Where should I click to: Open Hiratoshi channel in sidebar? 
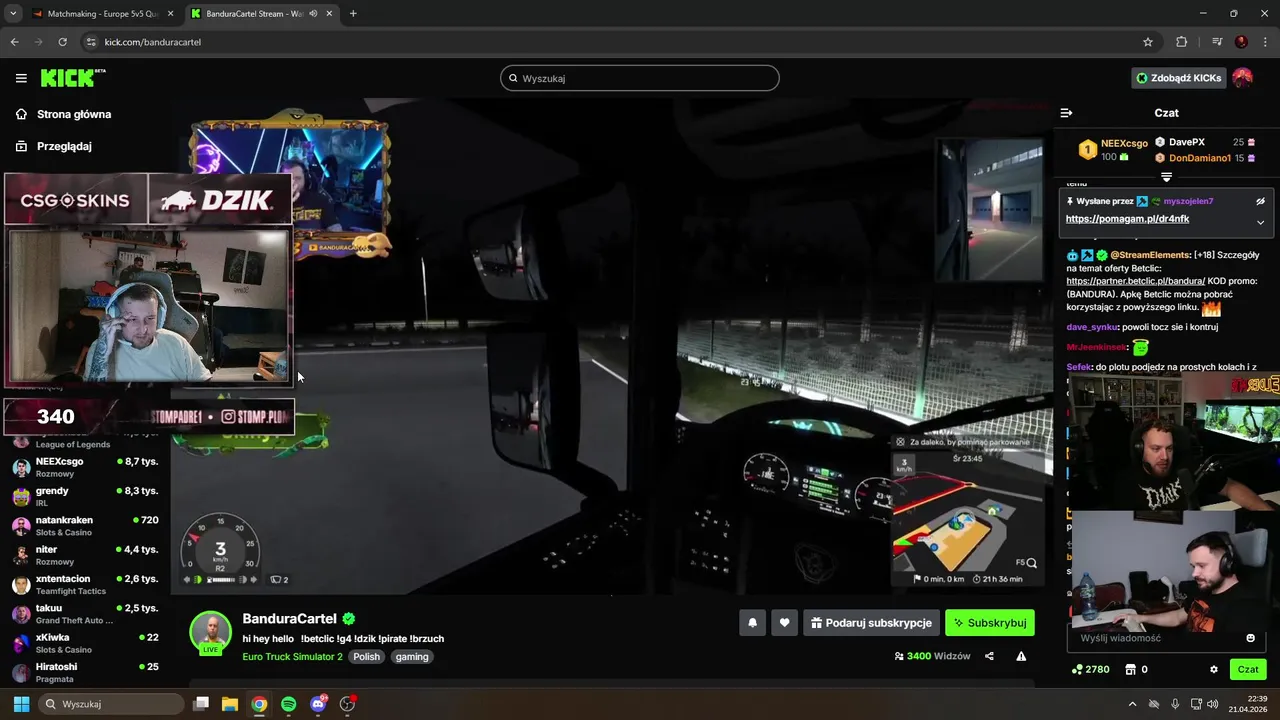click(84, 672)
